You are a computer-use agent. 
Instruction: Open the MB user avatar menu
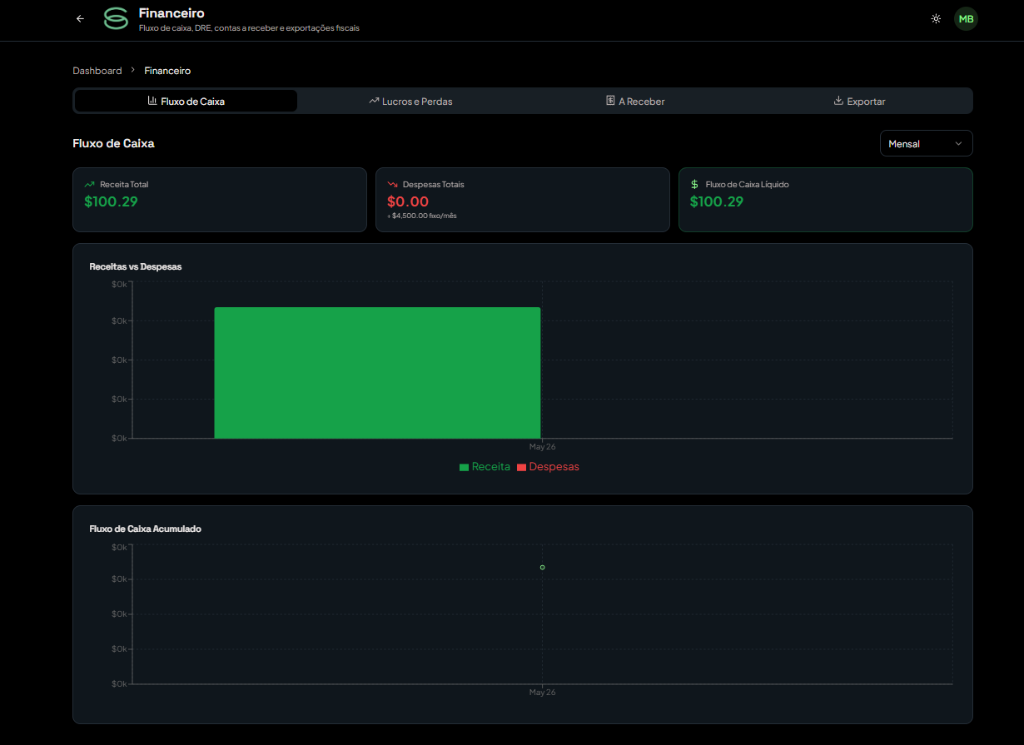point(966,19)
